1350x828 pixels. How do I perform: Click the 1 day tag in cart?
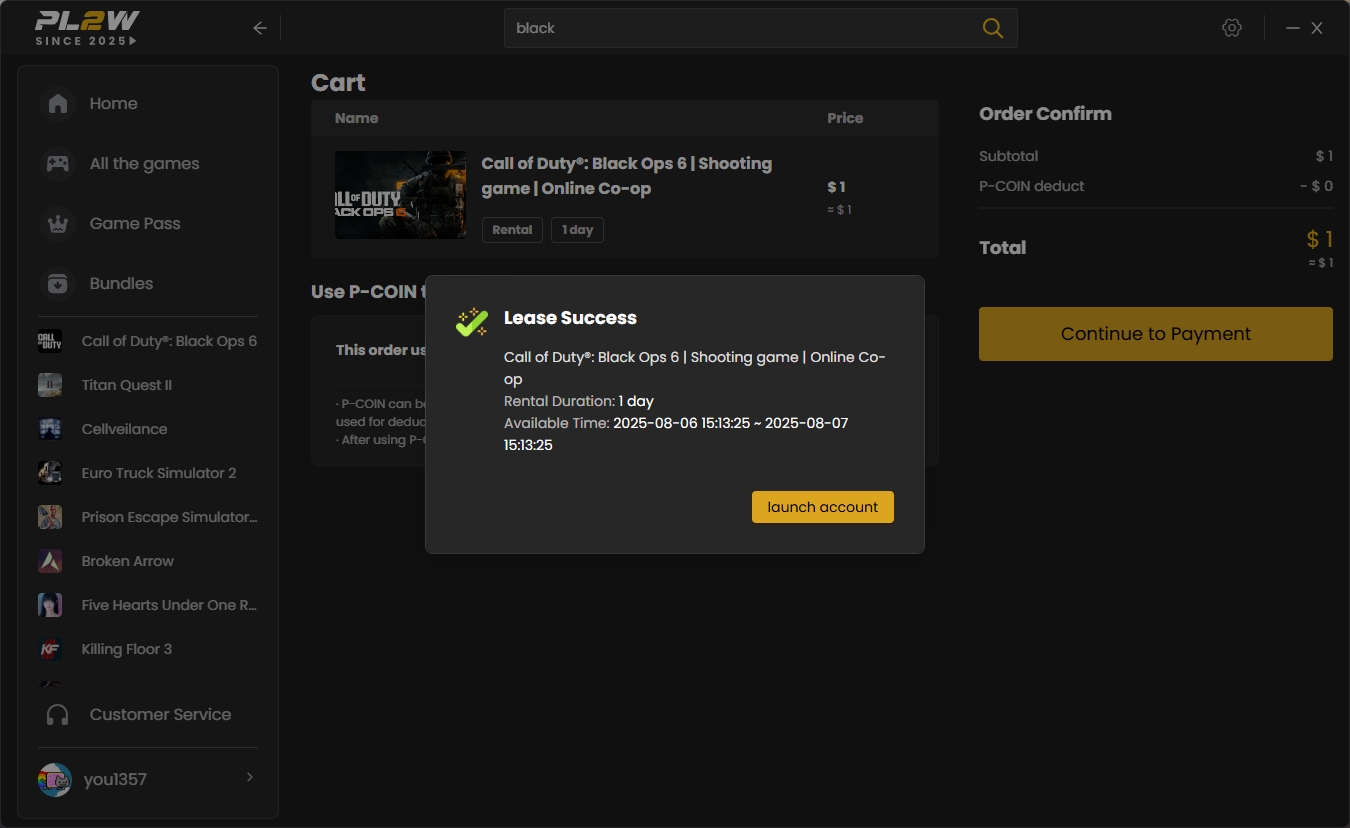(577, 230)
